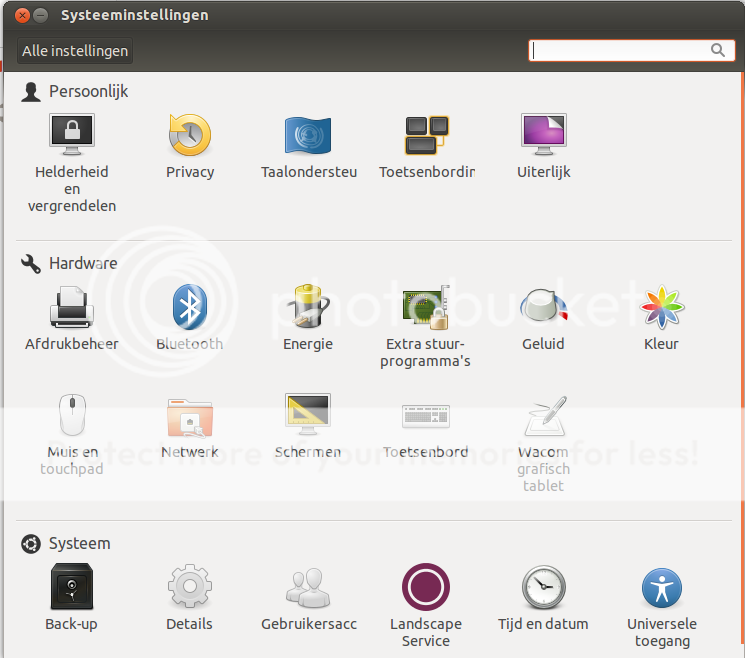
Task: Open Landscape Service settings
Action: (x=426, y=588)
